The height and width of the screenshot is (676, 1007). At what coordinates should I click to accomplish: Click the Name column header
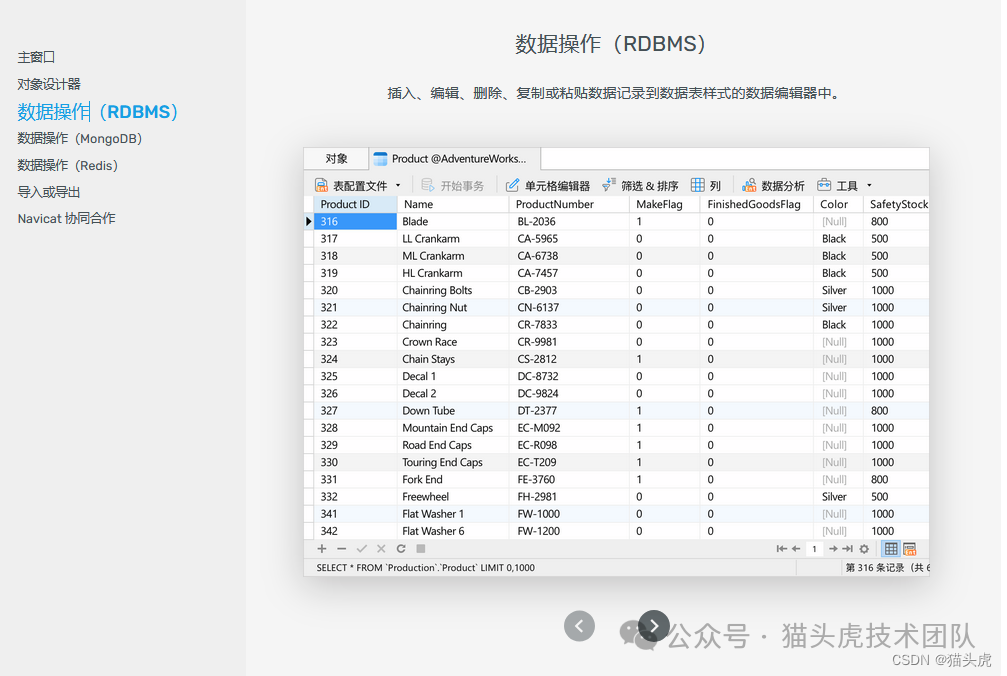tap(453, 204)
